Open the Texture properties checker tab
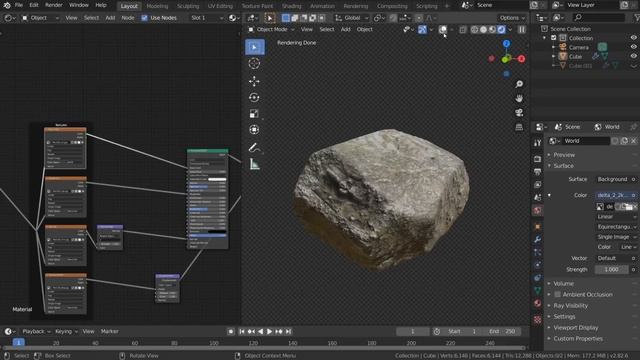 pos(538,320)
